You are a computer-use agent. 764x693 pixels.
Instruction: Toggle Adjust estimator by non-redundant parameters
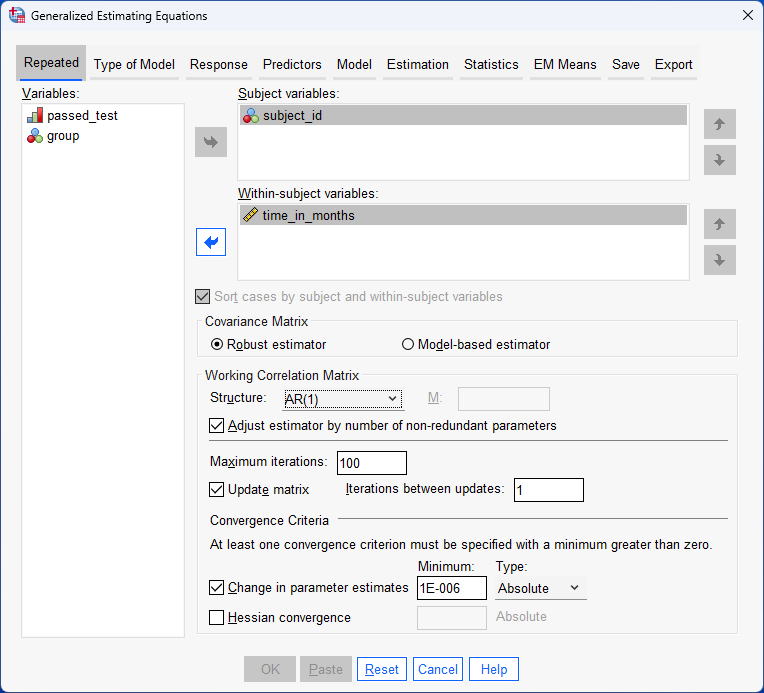coord(217,425)
